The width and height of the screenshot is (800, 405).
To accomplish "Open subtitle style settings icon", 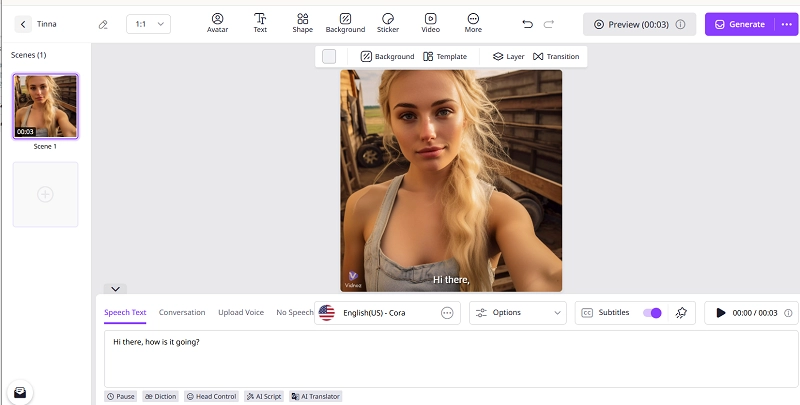I will [681, 313].
